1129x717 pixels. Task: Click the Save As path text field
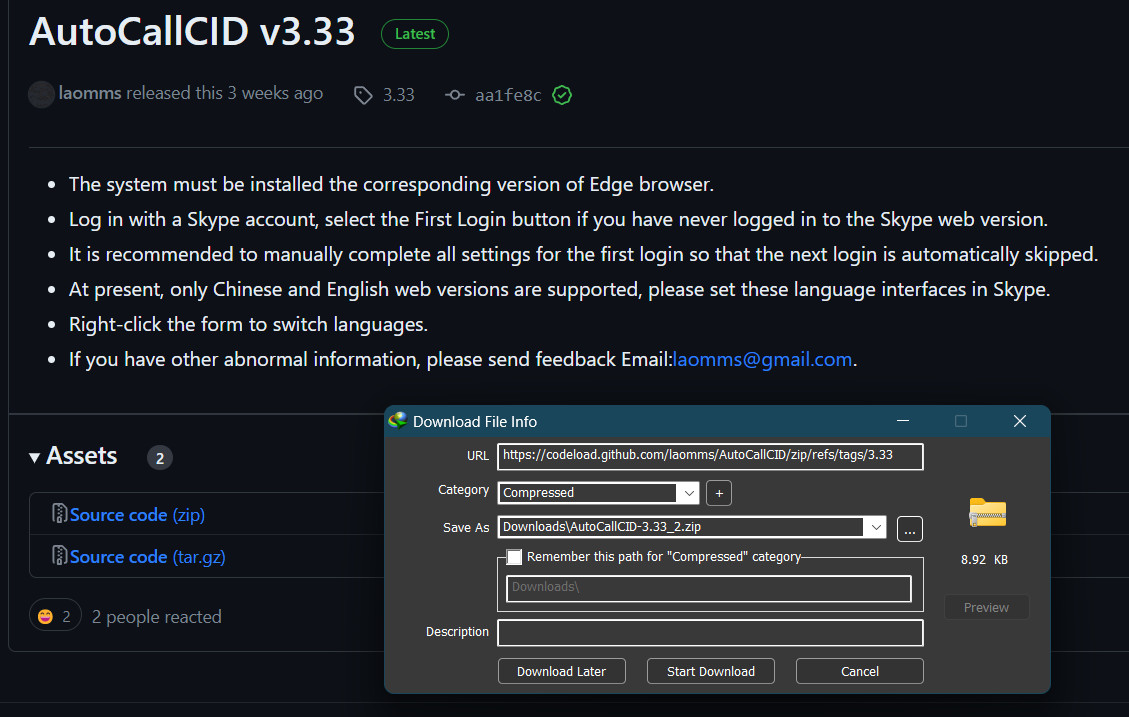click(x=680, y=527)
